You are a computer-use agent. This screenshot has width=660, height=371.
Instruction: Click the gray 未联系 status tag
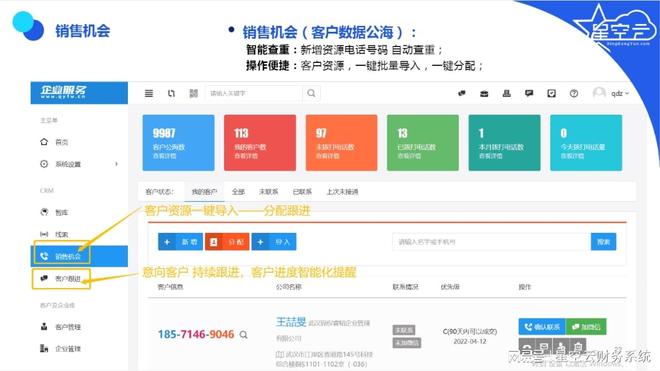coord(404,330)
